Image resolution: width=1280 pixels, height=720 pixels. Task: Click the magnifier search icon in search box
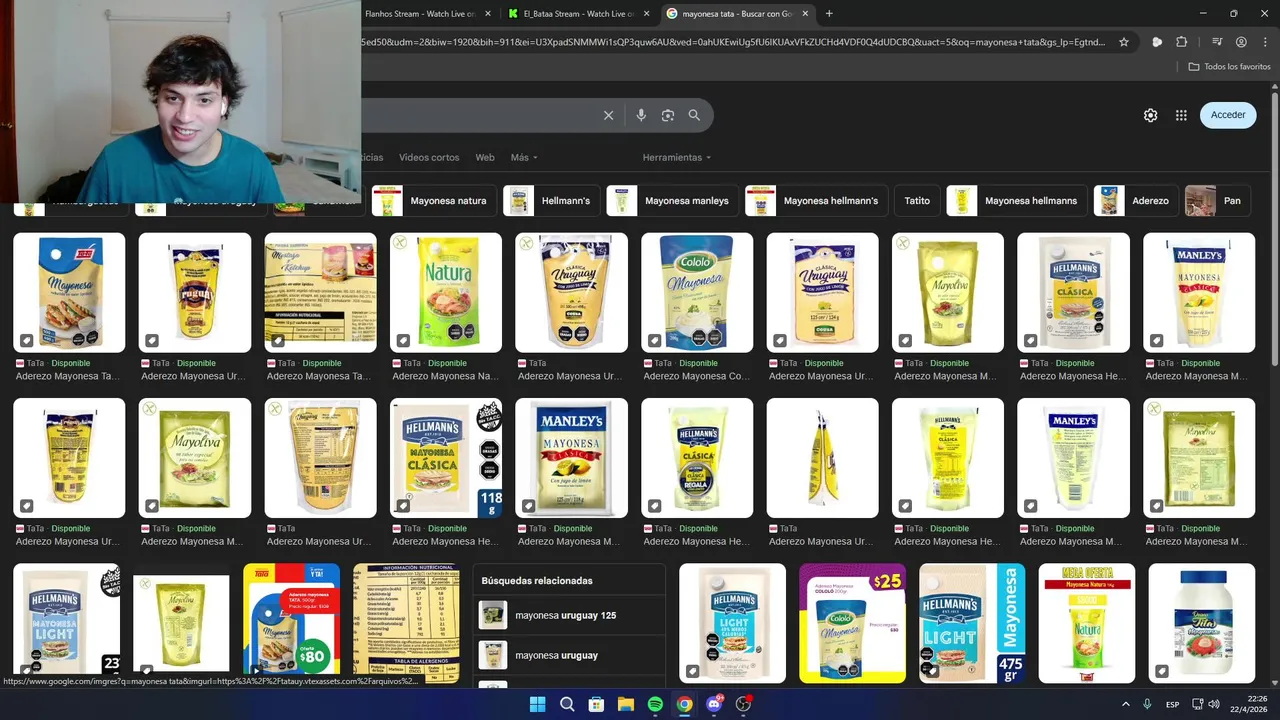point(694,115)
